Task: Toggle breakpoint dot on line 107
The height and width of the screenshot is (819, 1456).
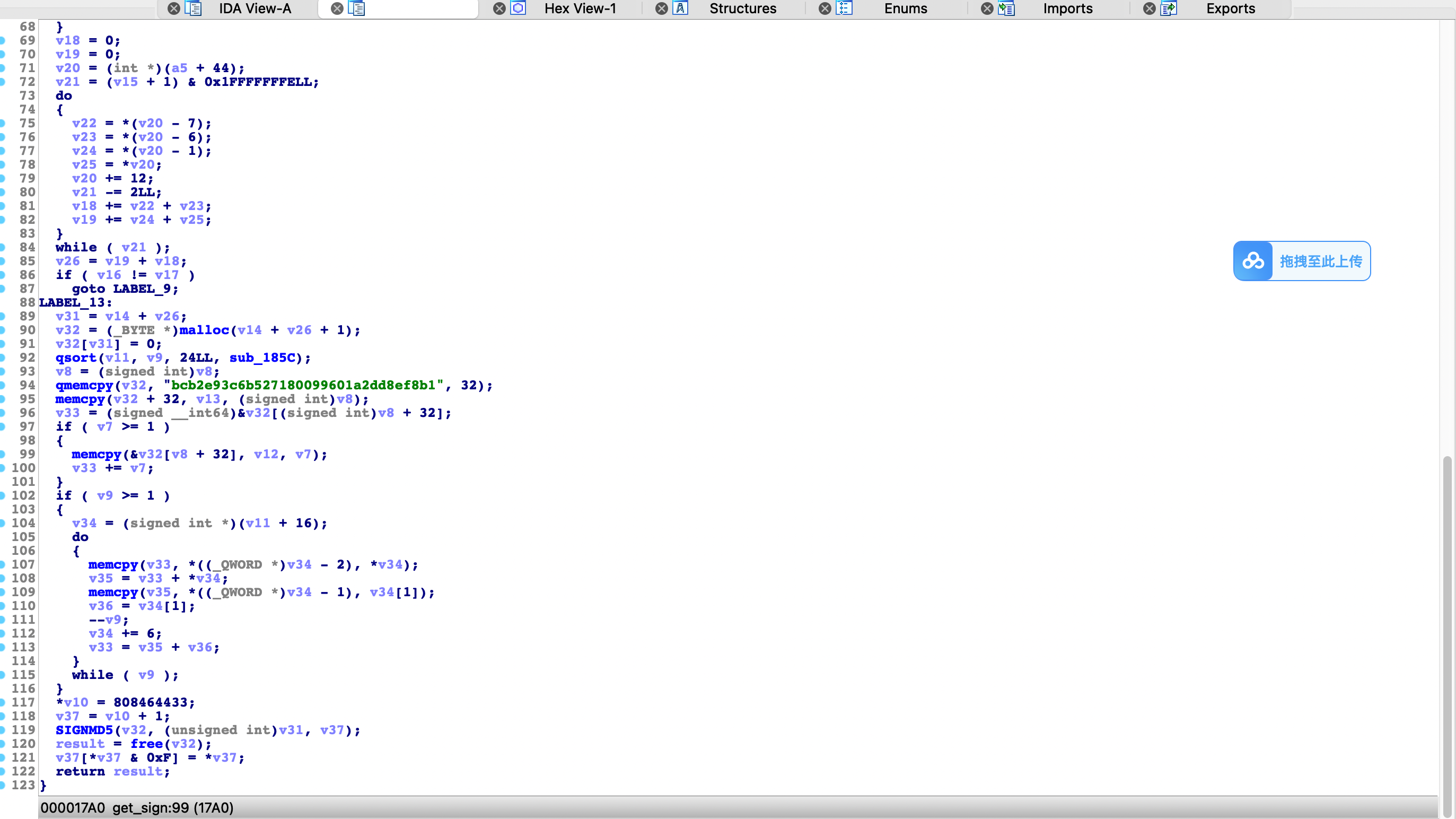Action: pos(3,564)
